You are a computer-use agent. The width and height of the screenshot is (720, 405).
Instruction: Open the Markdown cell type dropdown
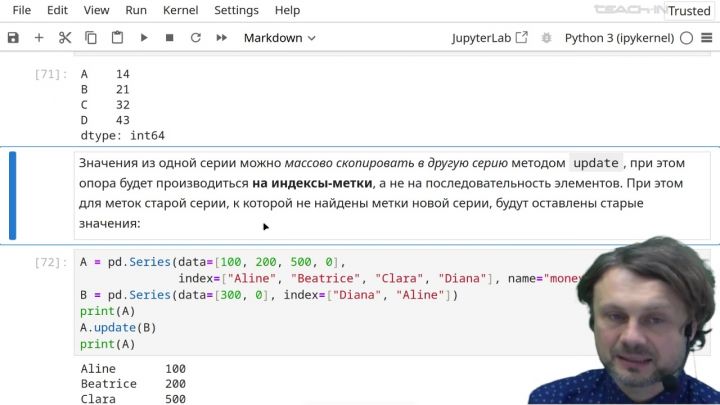coord(279,38)
